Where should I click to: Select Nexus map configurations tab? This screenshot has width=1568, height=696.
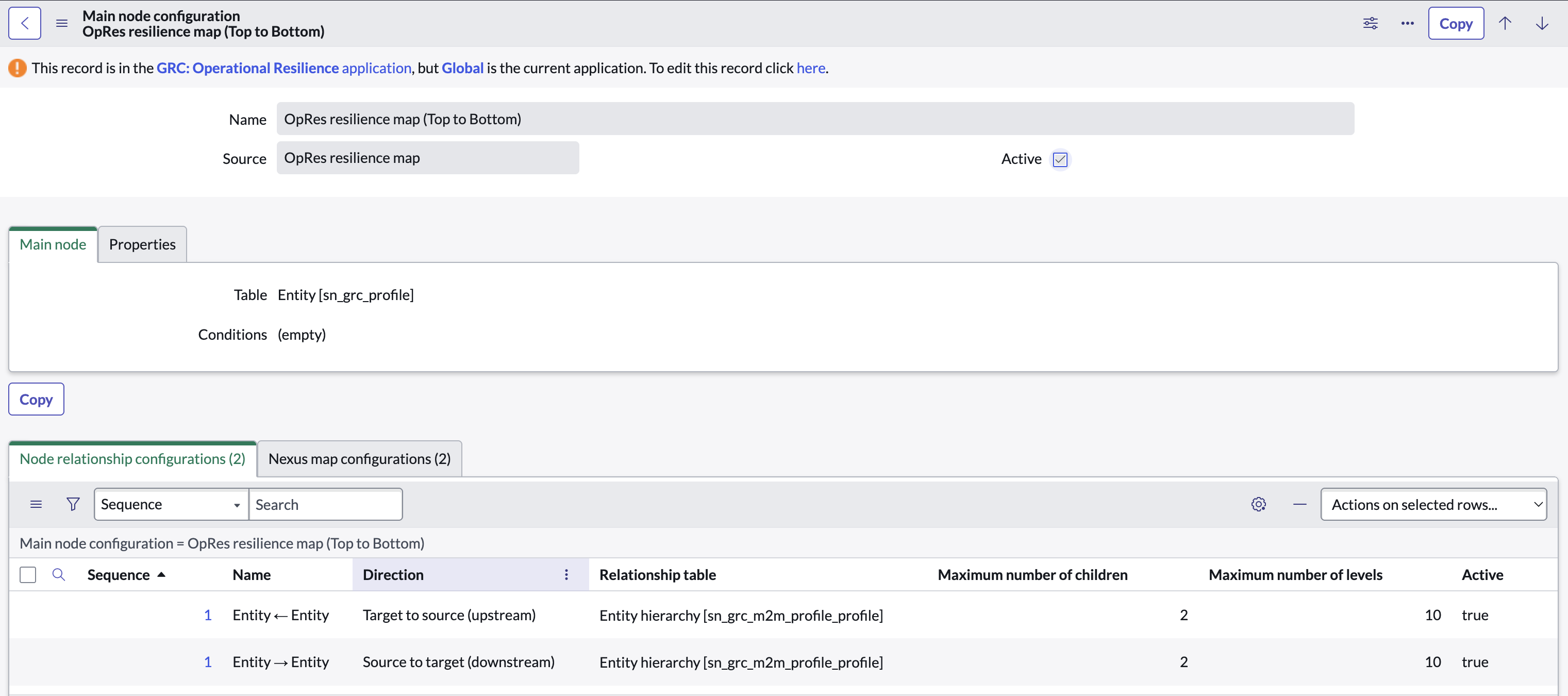(359, 458)
